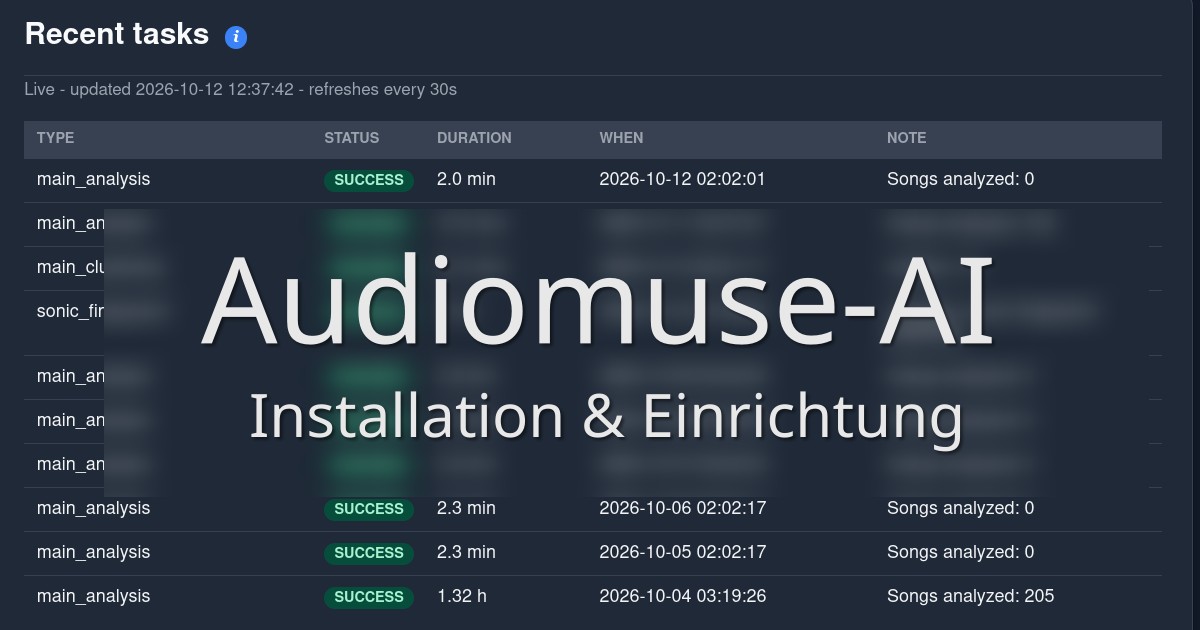Image resolution: width=1200 pixels, height=630 pixels.
Task: Click the Live updated refresh status line
Action: pyautogui.click(x=241, y=89)
